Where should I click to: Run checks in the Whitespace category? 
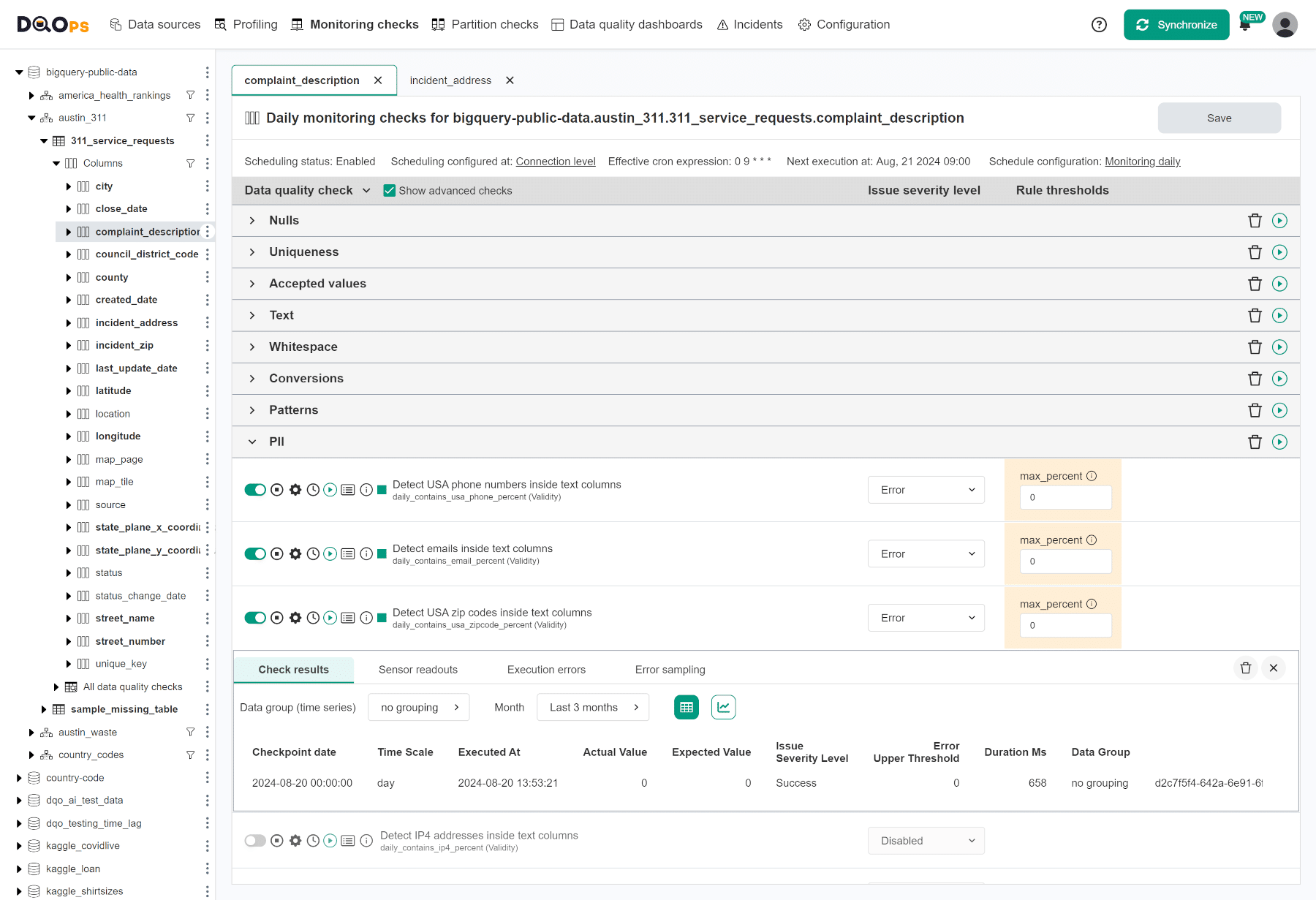(1279, 347)
